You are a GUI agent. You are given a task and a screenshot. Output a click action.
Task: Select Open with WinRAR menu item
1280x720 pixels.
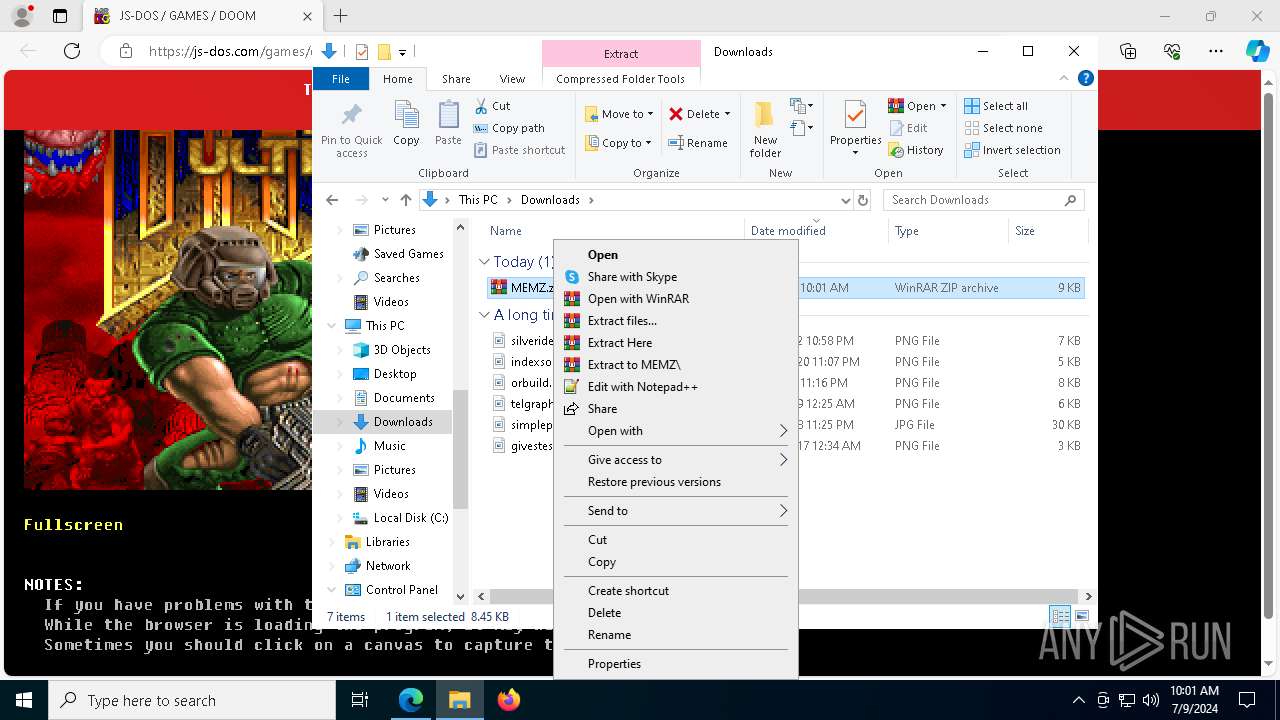676,299
